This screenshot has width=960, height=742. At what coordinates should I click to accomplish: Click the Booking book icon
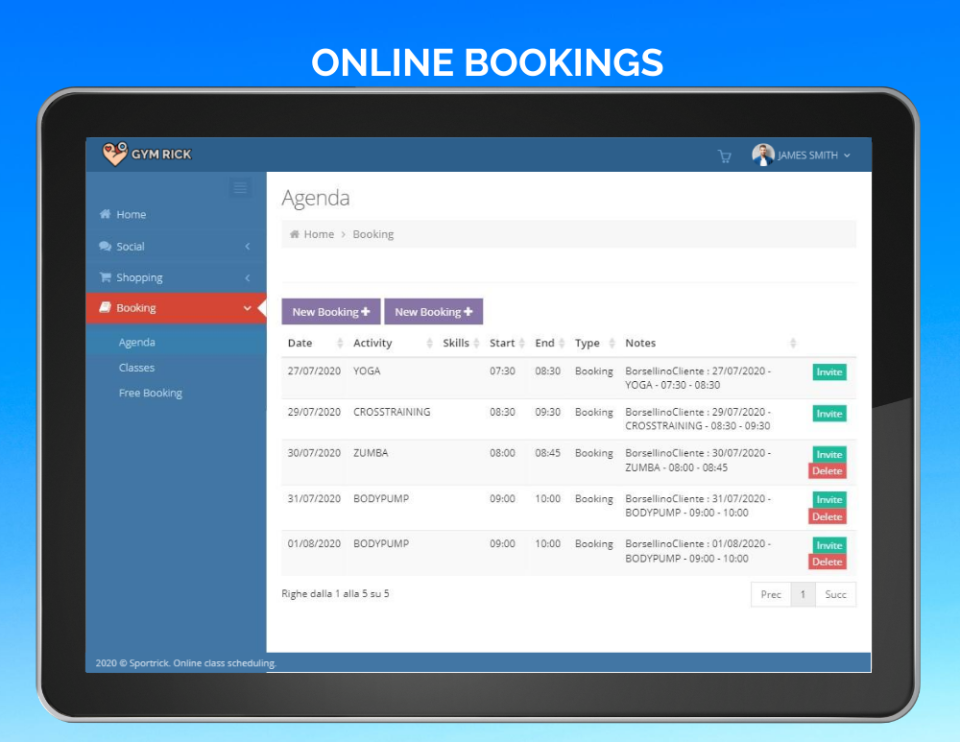tap(106, 307)
